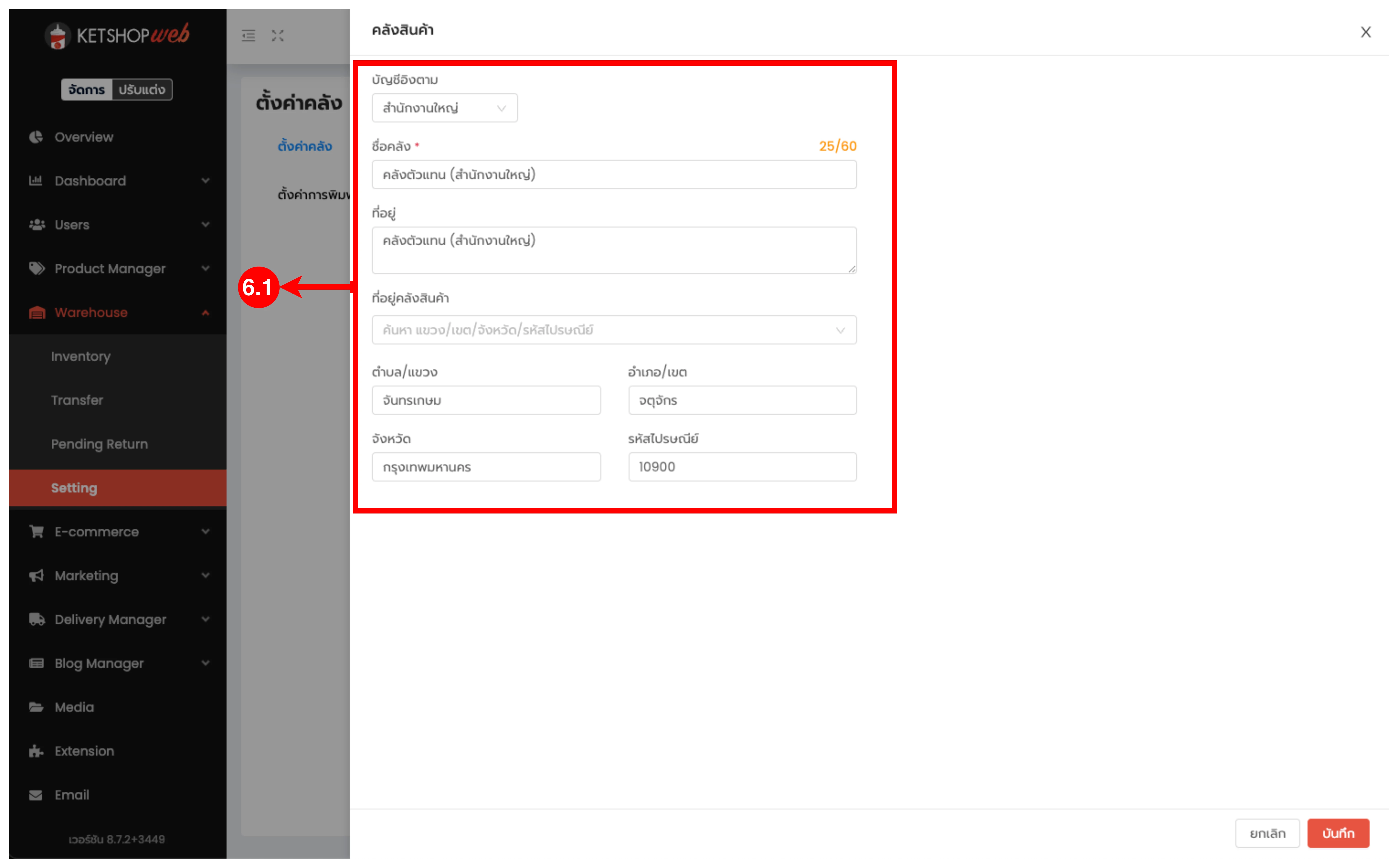The image size is (1398, 868).
Task: Select the จัดการ mode toggle
Action: (x=87, y=90)
